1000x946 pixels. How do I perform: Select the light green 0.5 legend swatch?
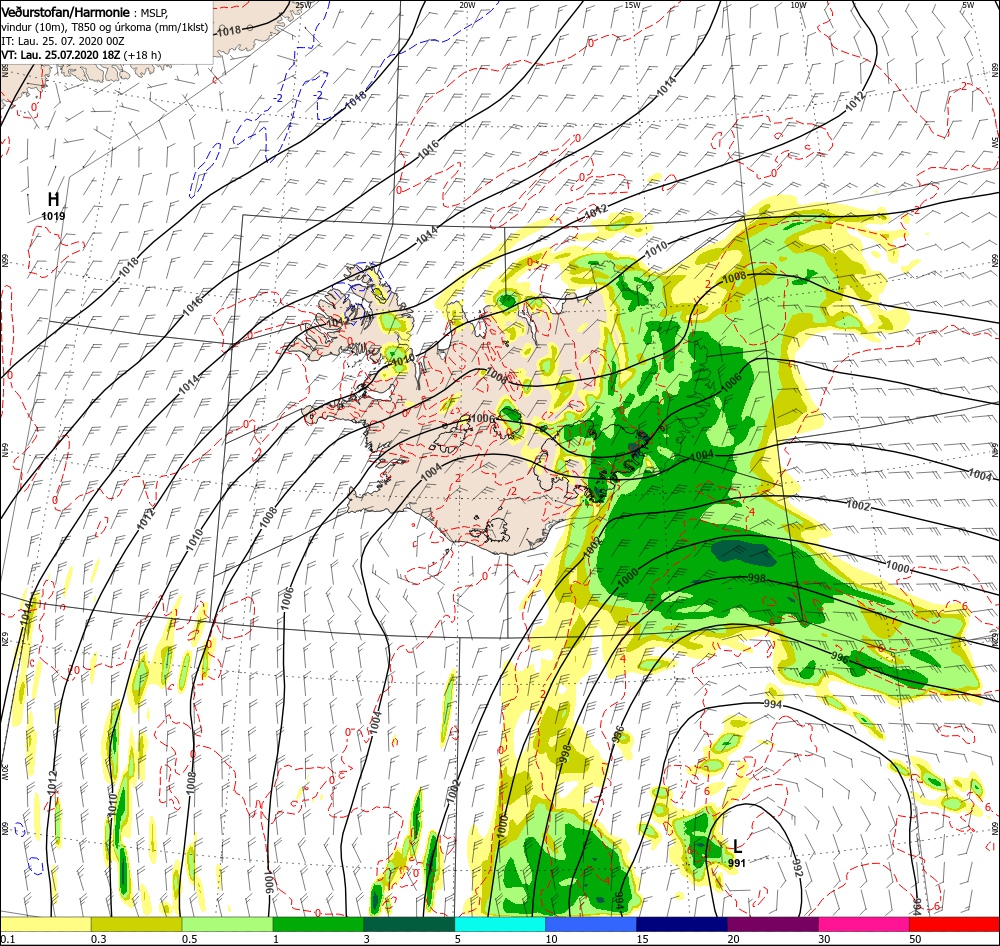tap(227, 925)
